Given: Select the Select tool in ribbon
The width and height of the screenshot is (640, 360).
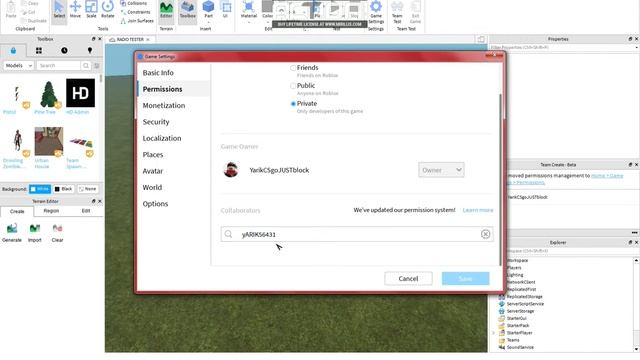Looking at the screenshot, I should [59, 10].
